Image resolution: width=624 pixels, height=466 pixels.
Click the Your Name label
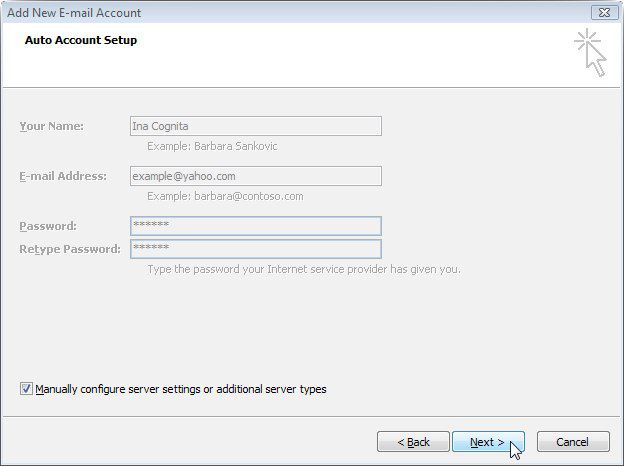(52, 126)
